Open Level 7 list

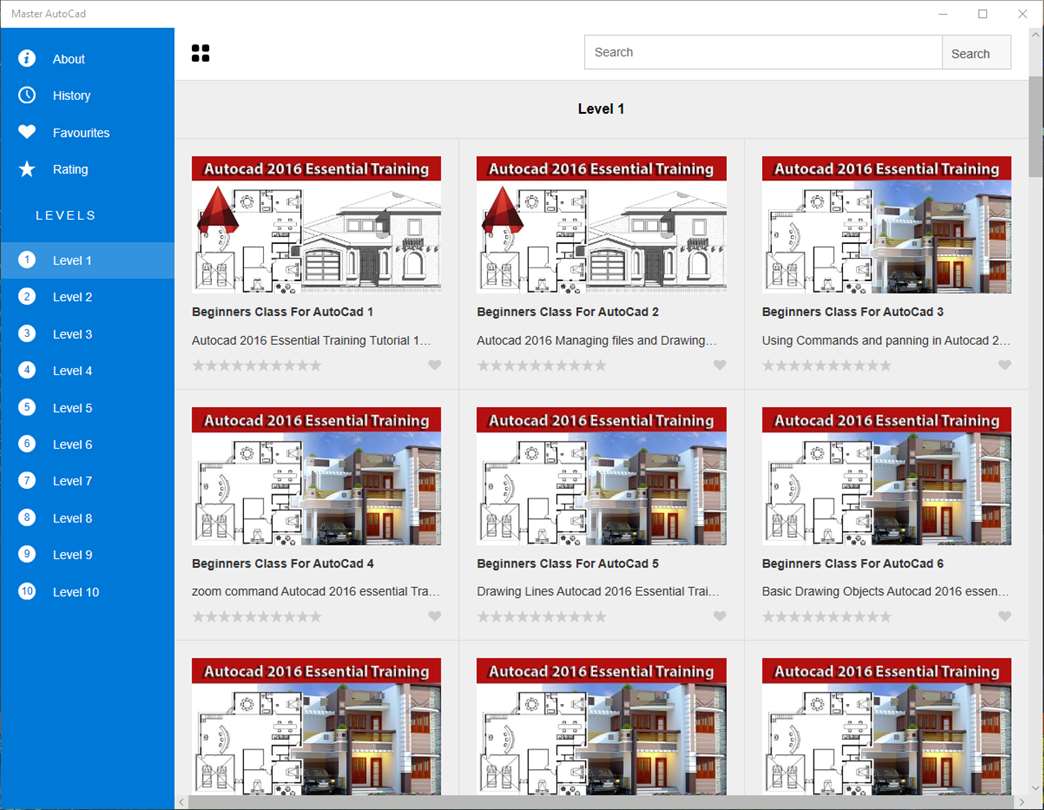pyautogui.click(x=87, y=481)
